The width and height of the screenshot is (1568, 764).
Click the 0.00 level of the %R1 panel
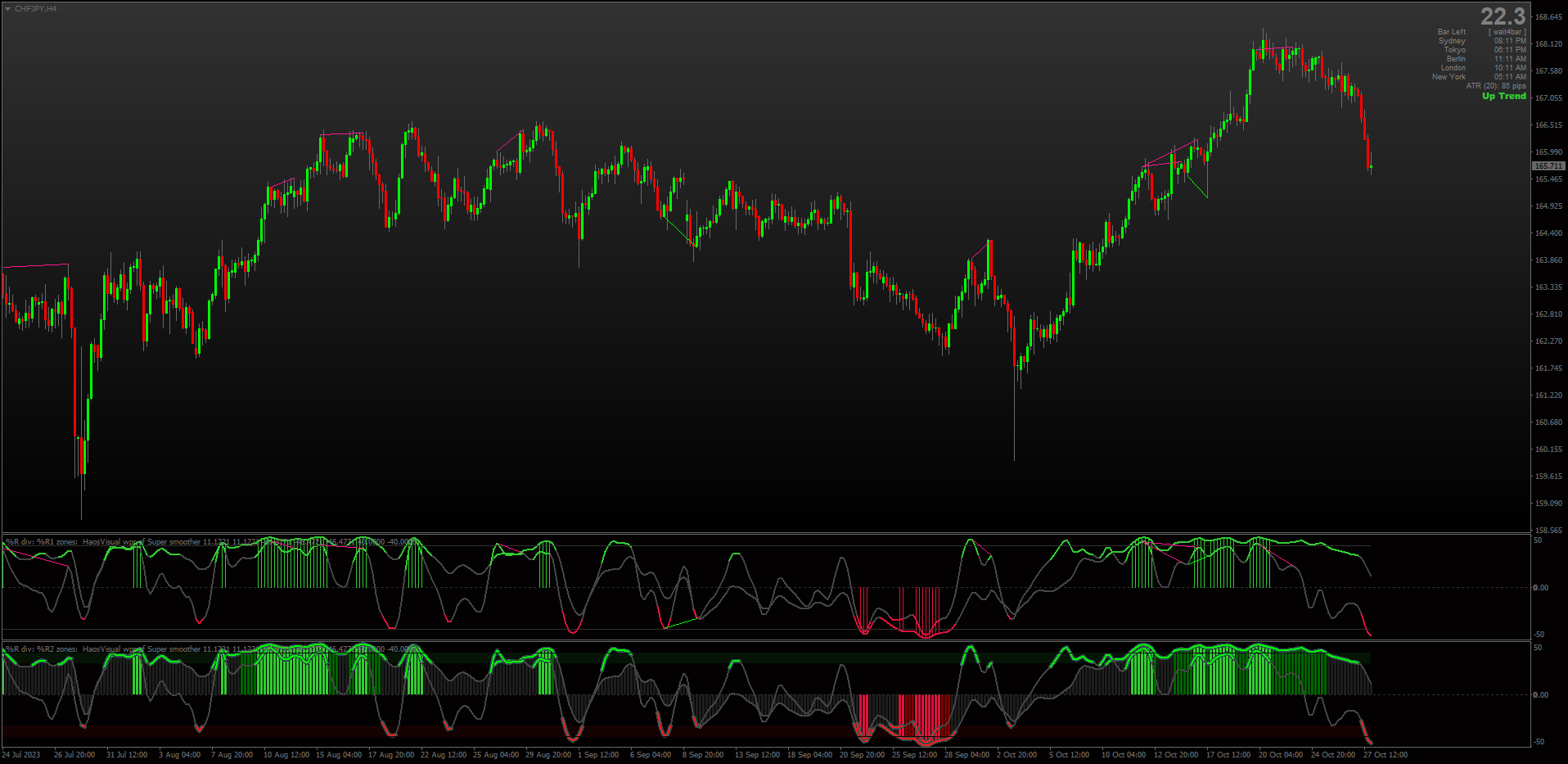point(1540,588)
